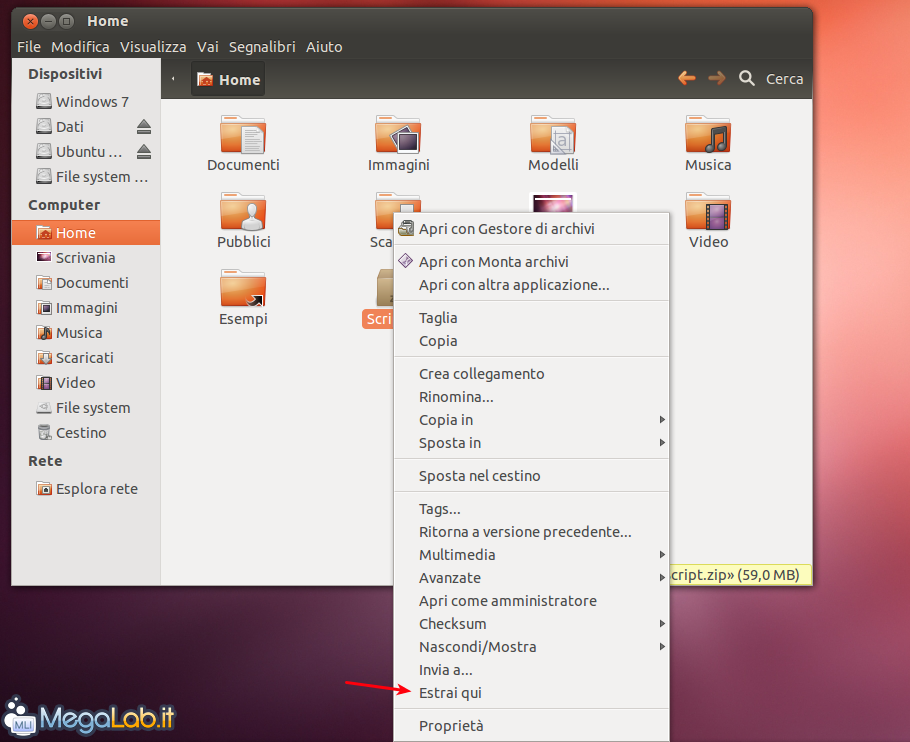
Task: Open File system under Computer
Action: tap(86, 408)
